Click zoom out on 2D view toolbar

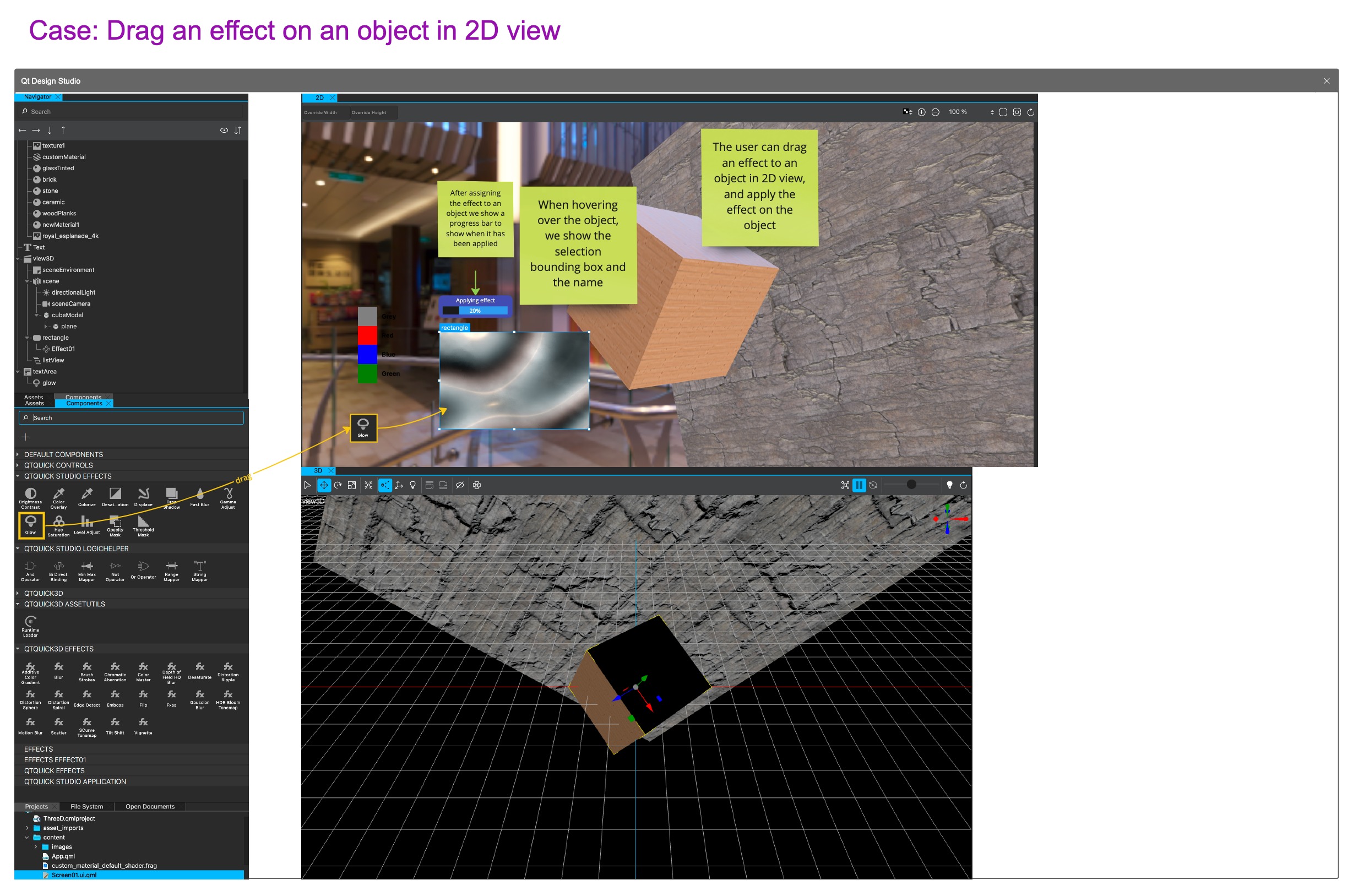pos(936,112)
